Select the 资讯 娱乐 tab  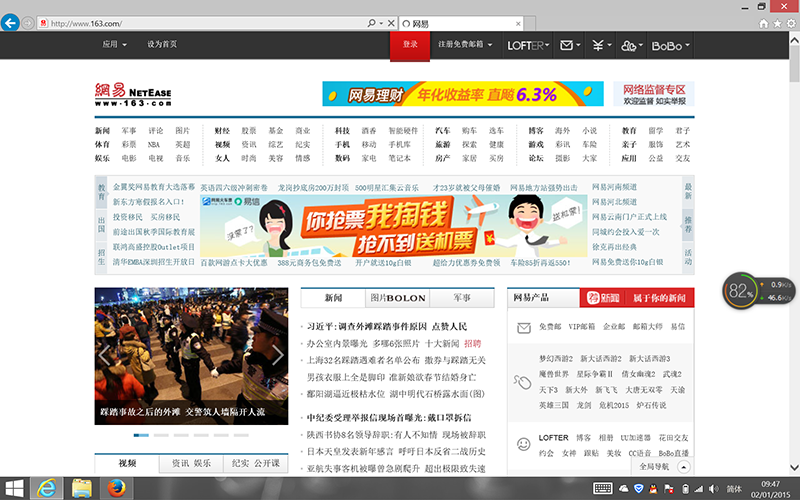[x=191, y=463]
